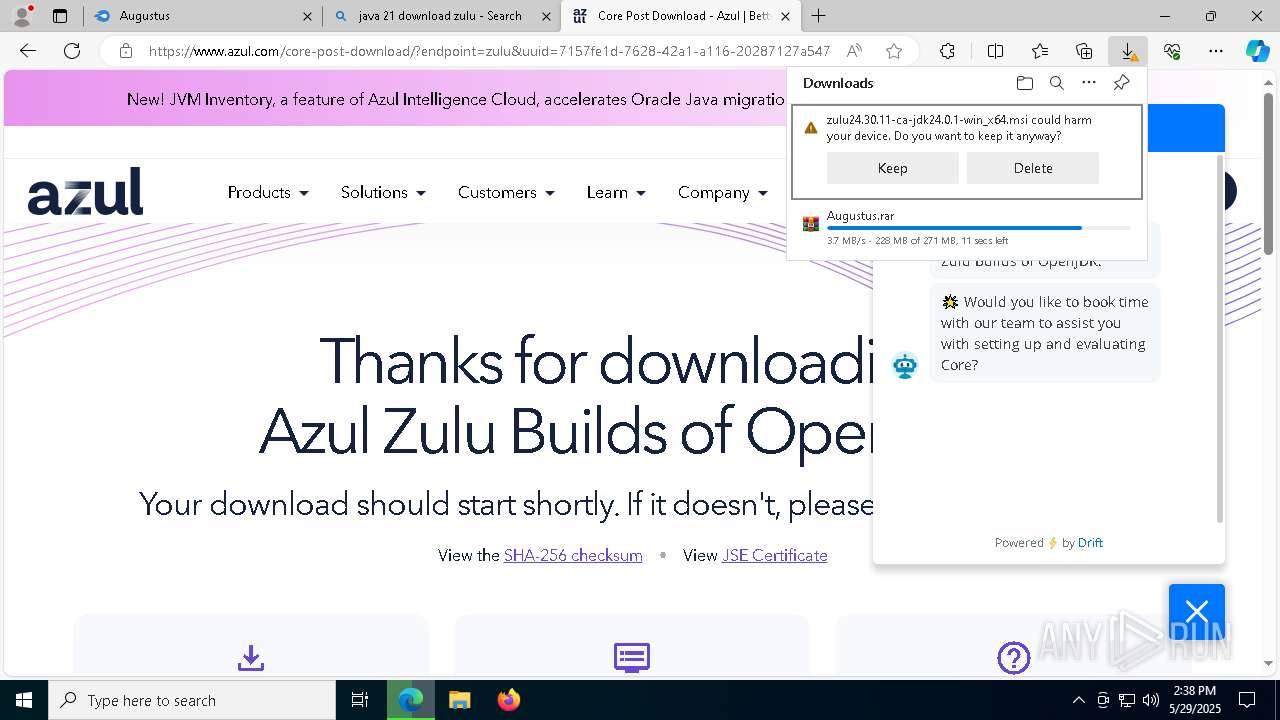Open Task View in taskbar
This screenshot has height=720, width=1280.
click(361, 700)
